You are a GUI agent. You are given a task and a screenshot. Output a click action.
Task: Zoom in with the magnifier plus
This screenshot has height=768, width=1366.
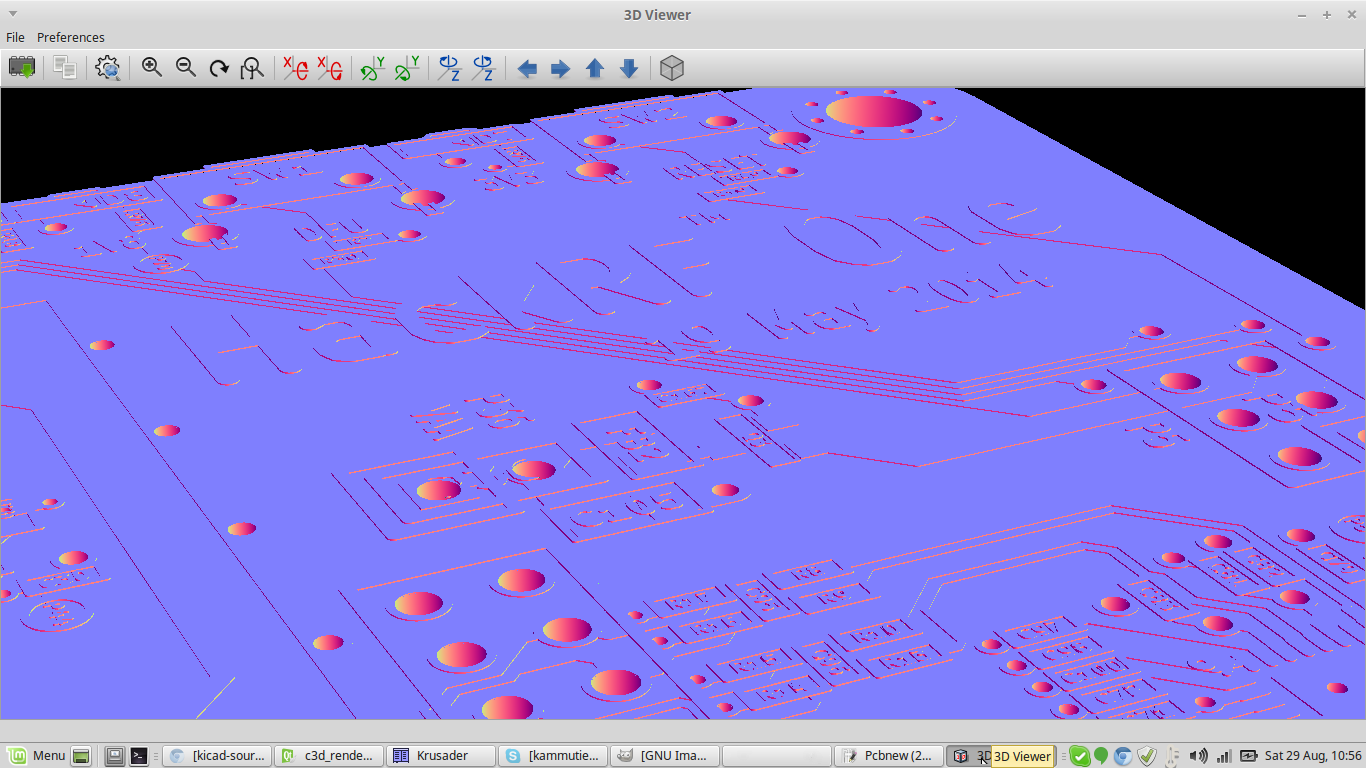(x=152, y=68)
